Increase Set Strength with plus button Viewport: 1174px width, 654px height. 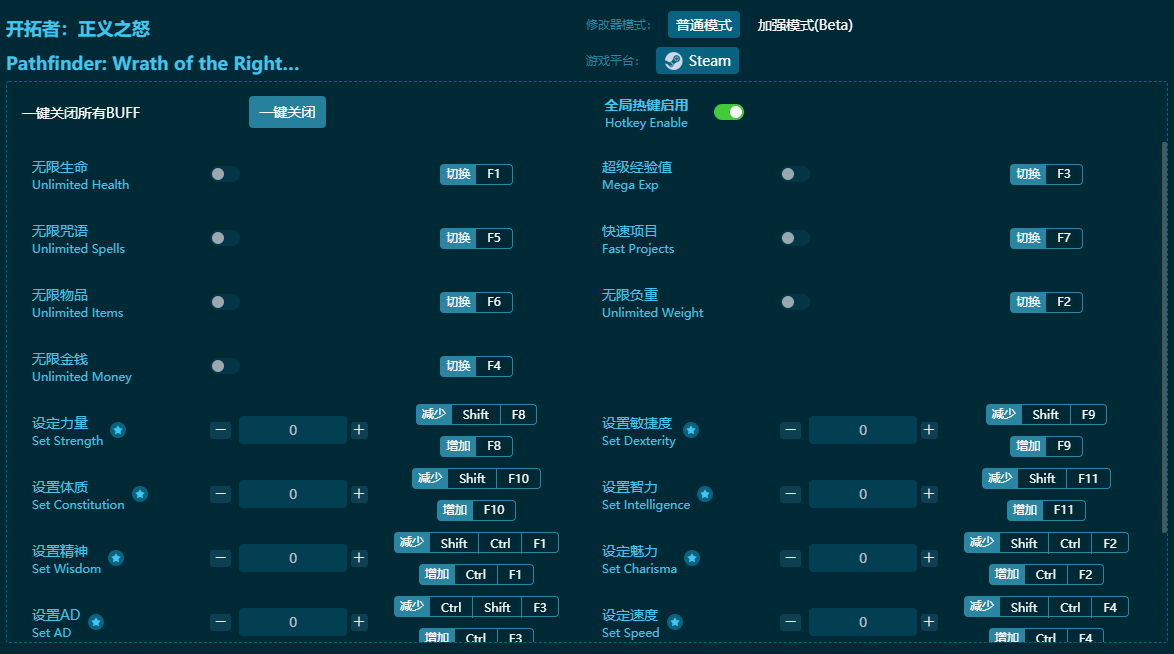[x=359, y=430]
